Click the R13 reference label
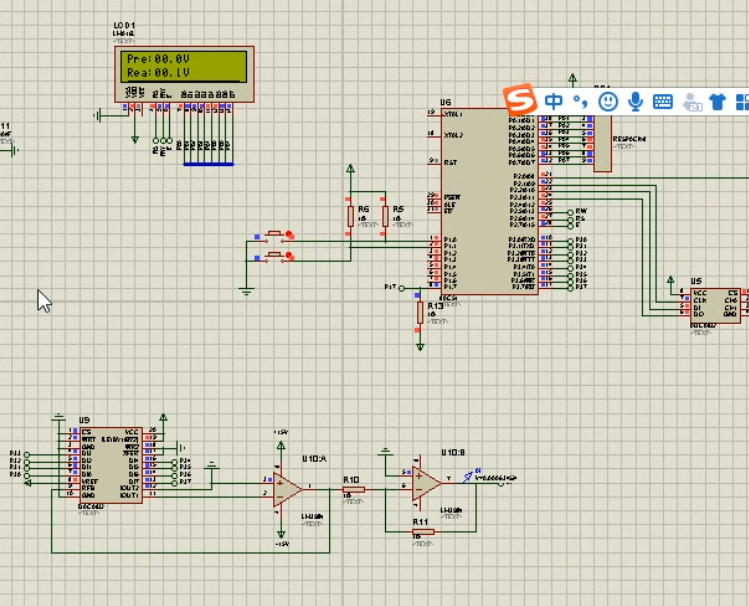Image resolution: width=749 pixels, height=606 pixels. (x=435, y=306)
